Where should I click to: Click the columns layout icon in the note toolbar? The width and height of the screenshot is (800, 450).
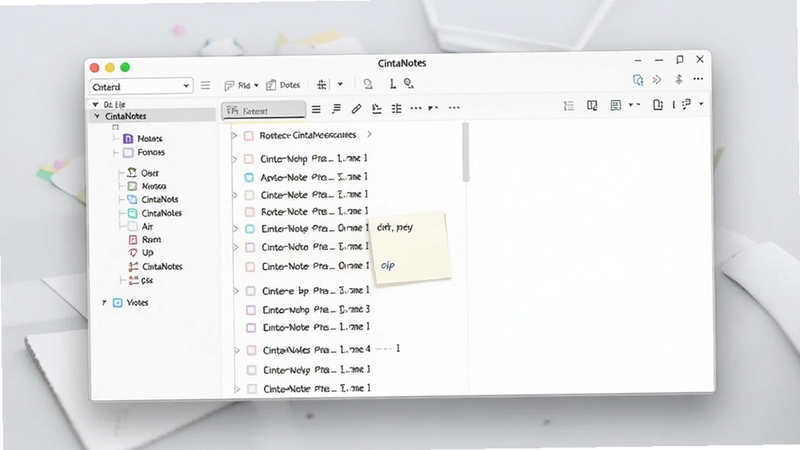396,108
